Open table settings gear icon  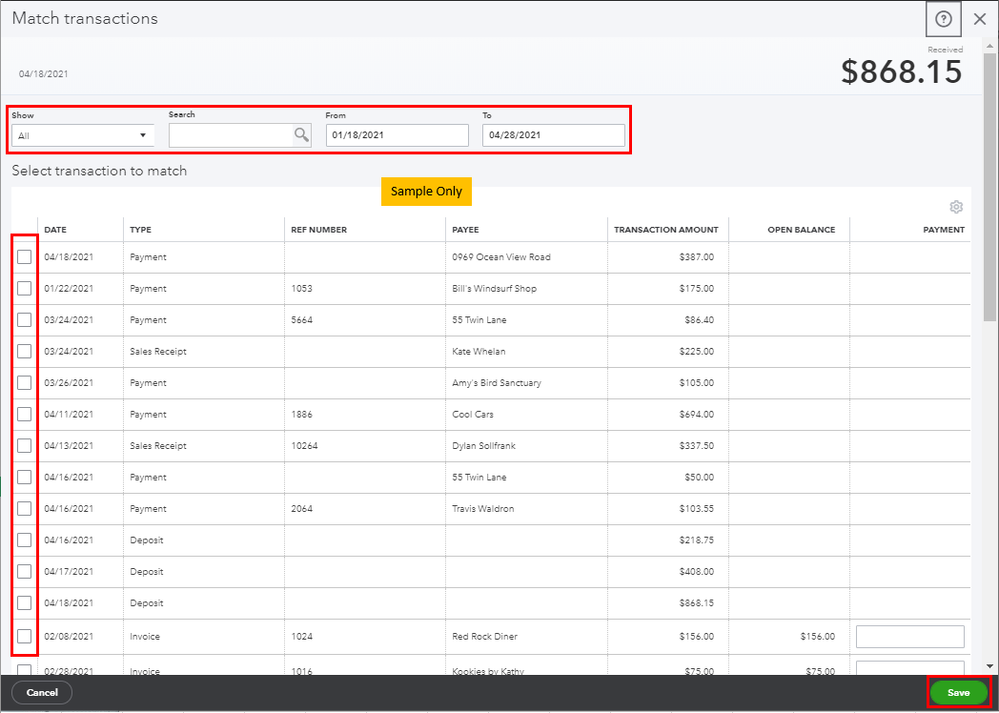tap(956, 207)
